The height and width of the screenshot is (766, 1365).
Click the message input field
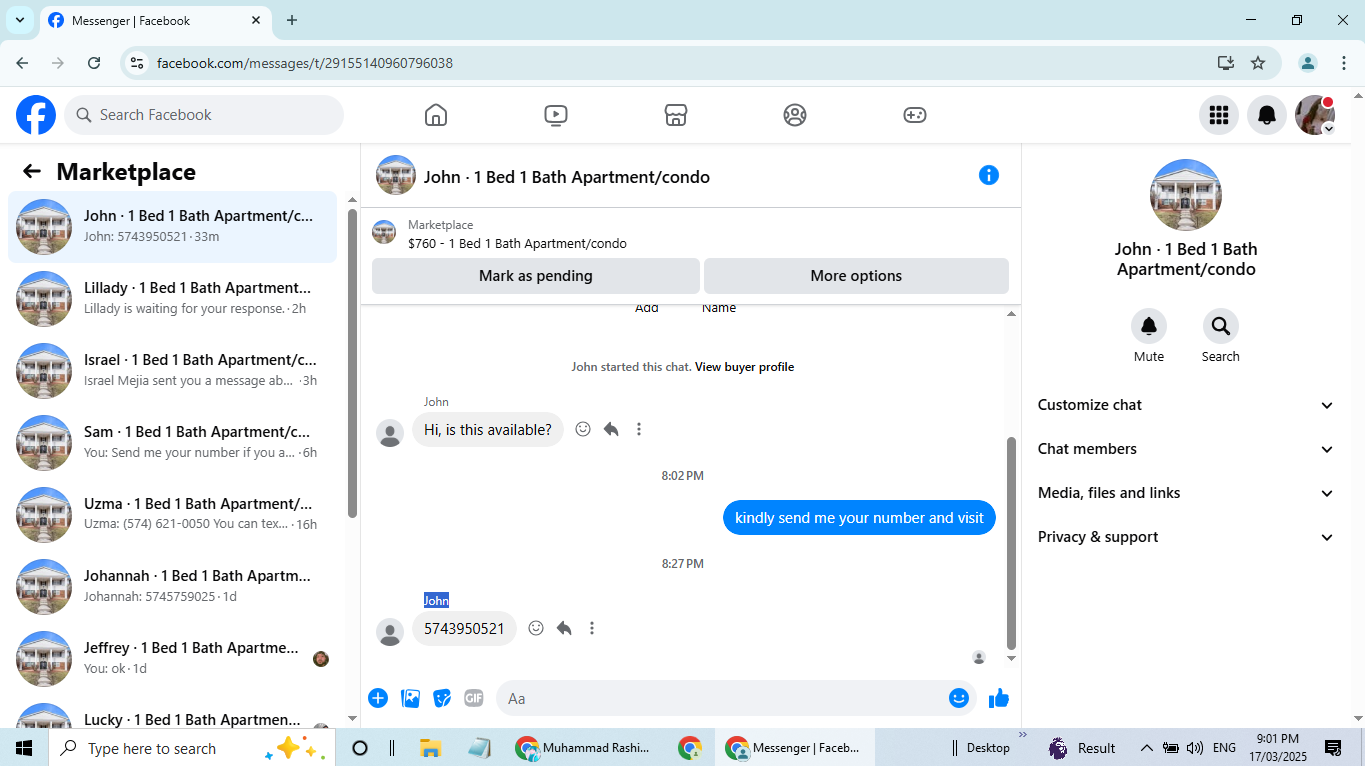(x=724, y=698)
